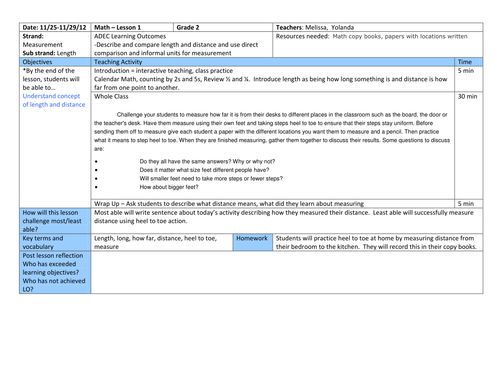Click the Key terms and vocabulary cell
This screenshot has height=386, width=500.
tap(55, 242)
